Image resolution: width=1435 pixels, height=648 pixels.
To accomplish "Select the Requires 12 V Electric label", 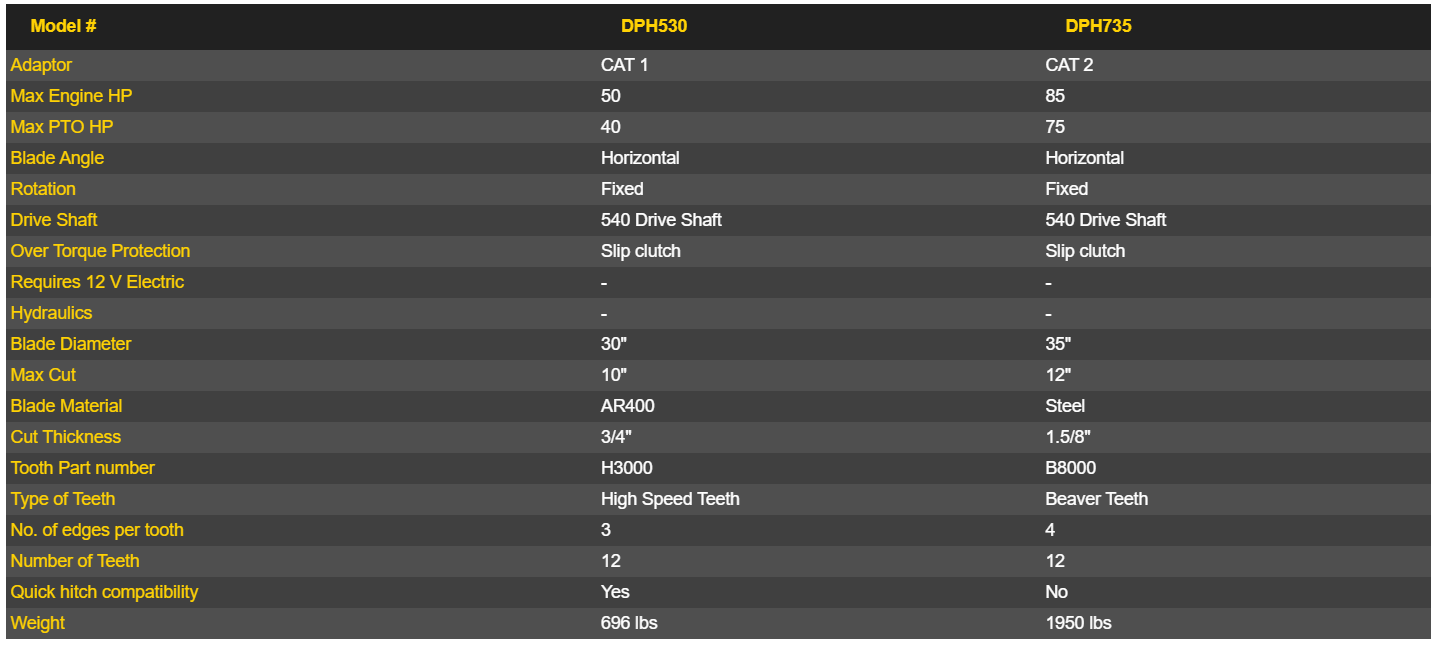I will coord(97,282).
